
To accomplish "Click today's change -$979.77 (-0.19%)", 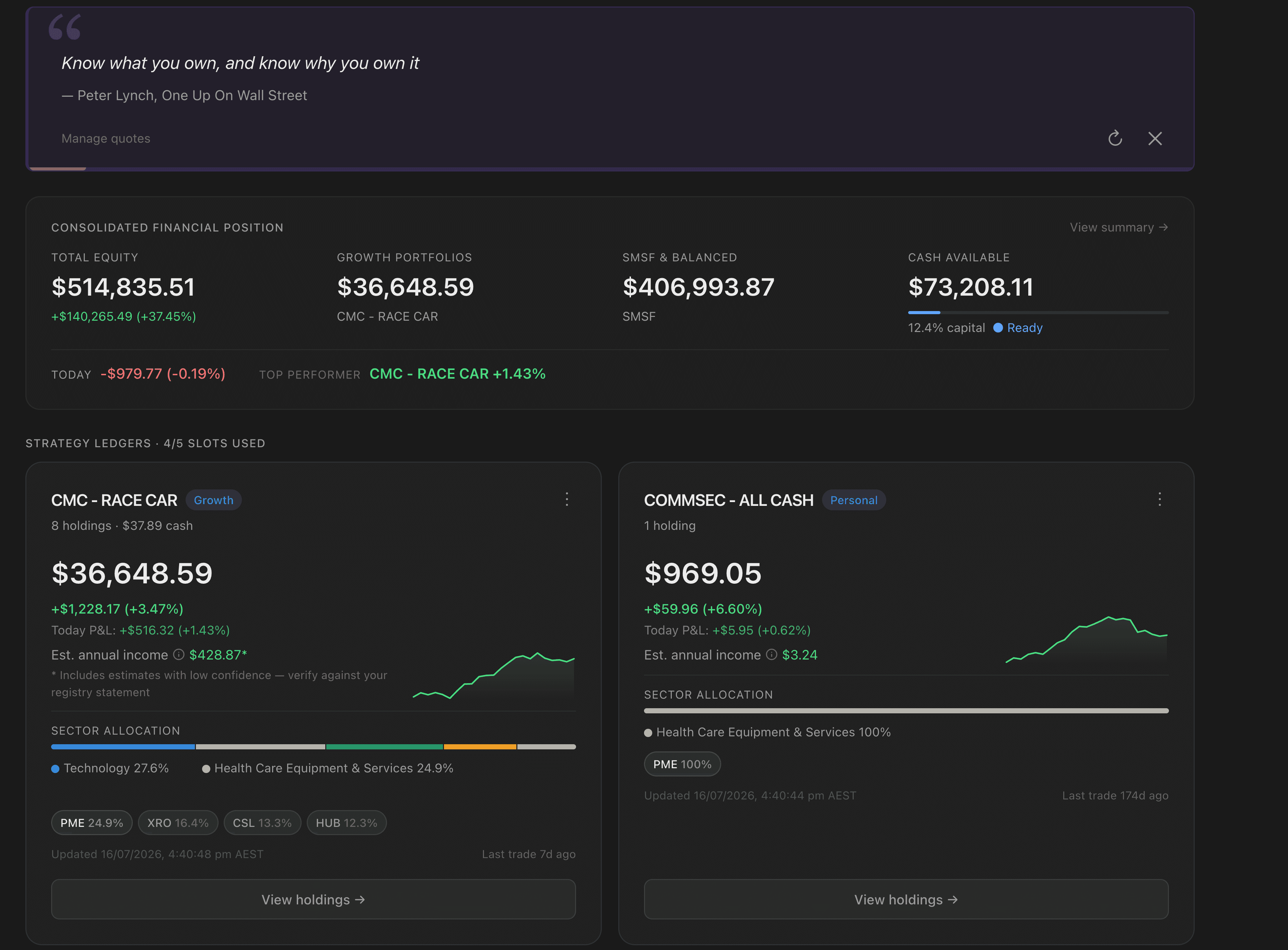I will pos(163,374).
